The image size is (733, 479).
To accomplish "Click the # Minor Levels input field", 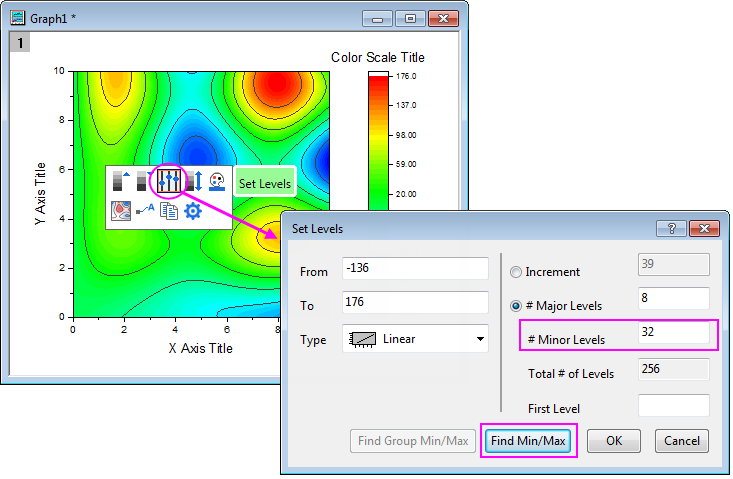I will click(x=673, y=331).
